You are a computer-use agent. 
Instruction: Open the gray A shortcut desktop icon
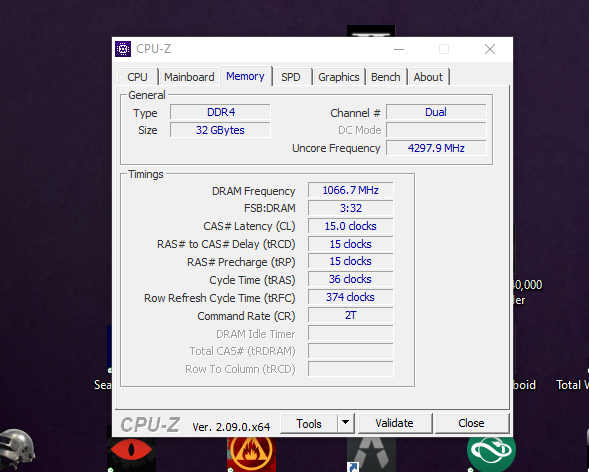pos(371,454)
